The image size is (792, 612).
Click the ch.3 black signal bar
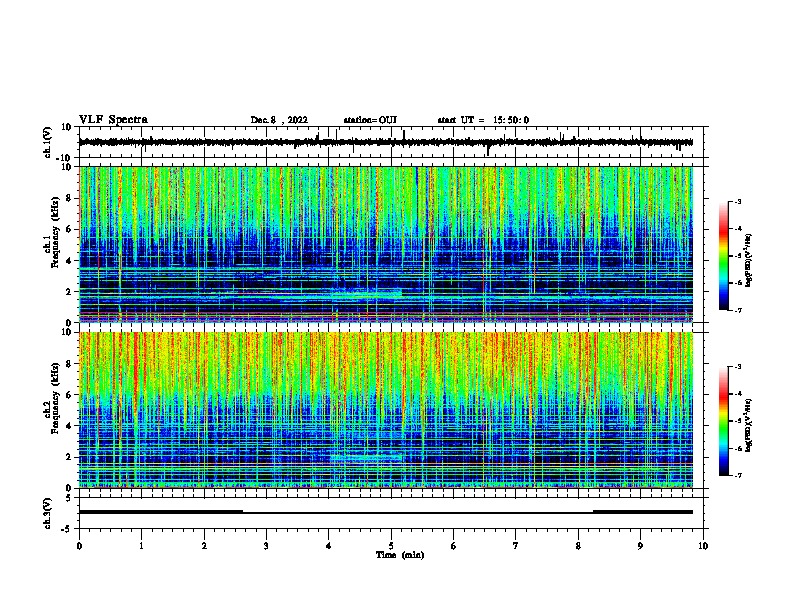click(x=386, y=512)
